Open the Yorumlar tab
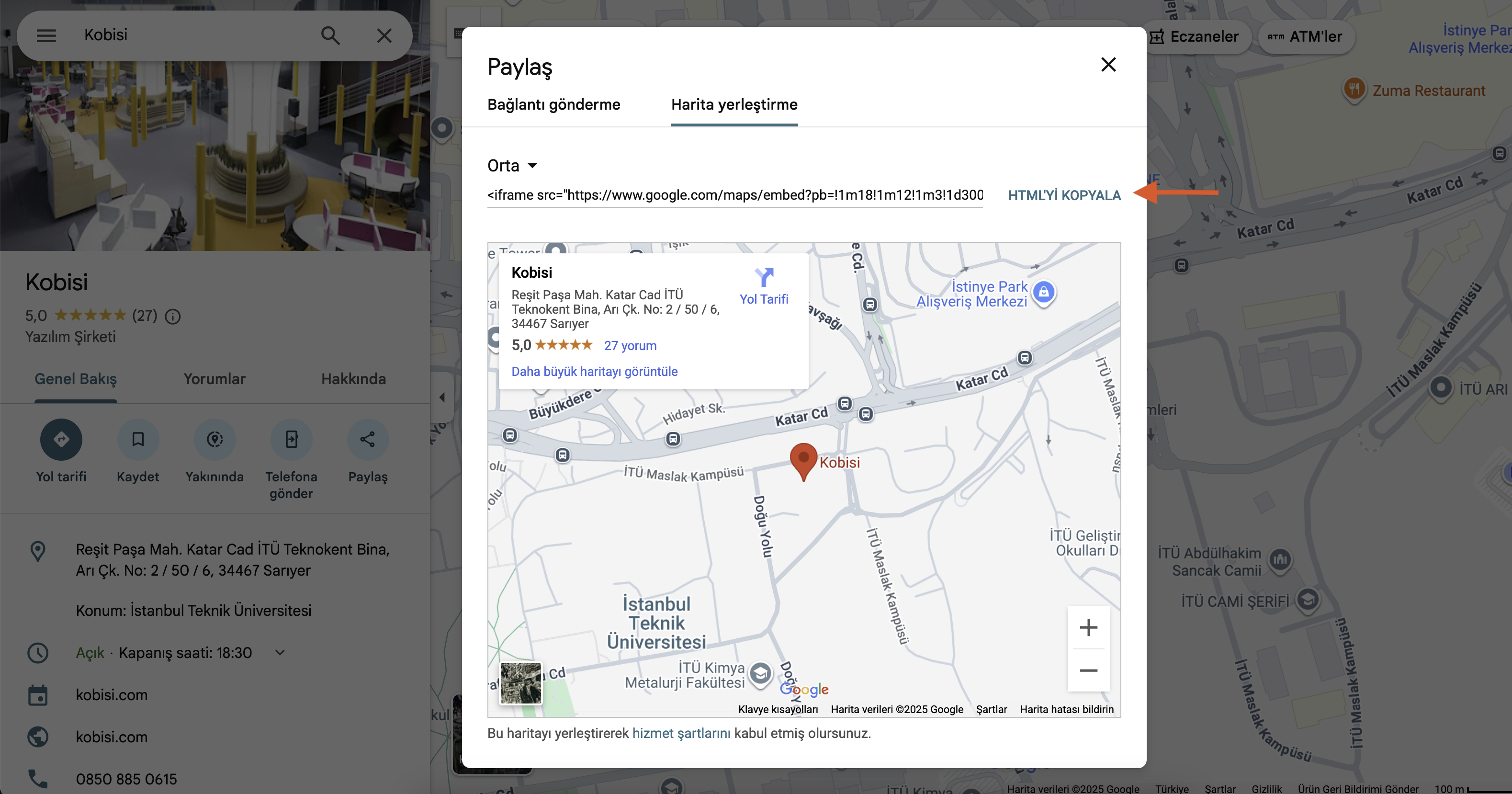 click(x=214, y=379)
